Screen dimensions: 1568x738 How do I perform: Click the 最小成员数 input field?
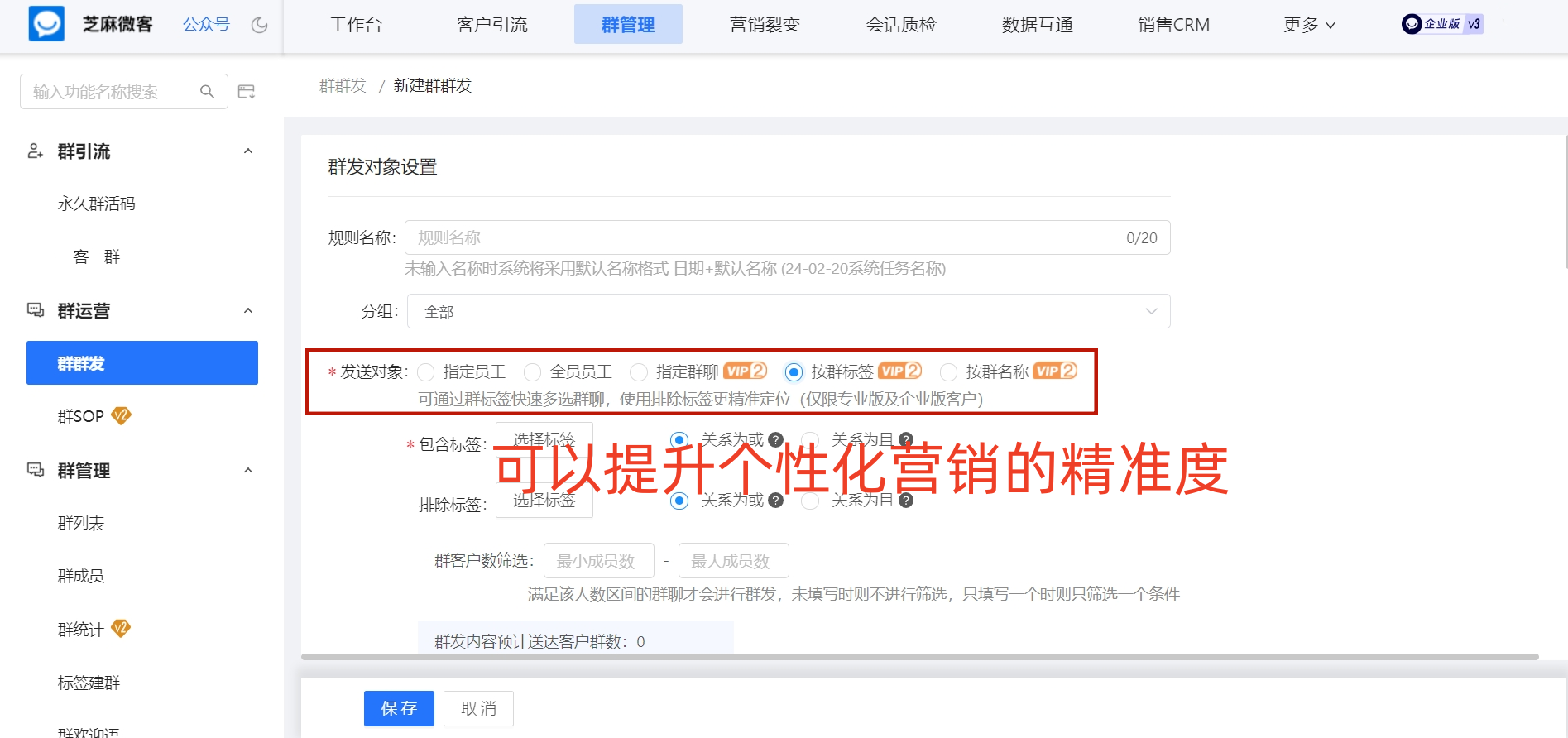(598, 561)
